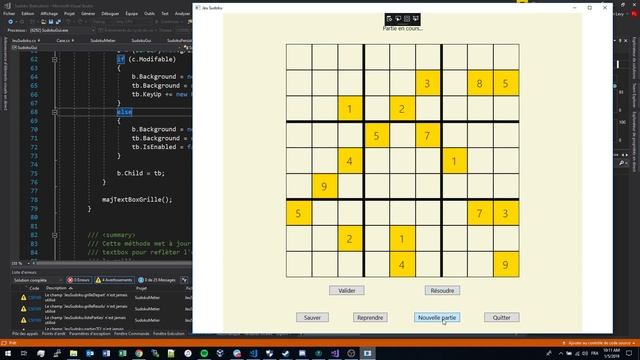This screenshot has height=360, width=640.
Task: Click the third icon in sudoku debug toolbar
Action: coord(407,19)
